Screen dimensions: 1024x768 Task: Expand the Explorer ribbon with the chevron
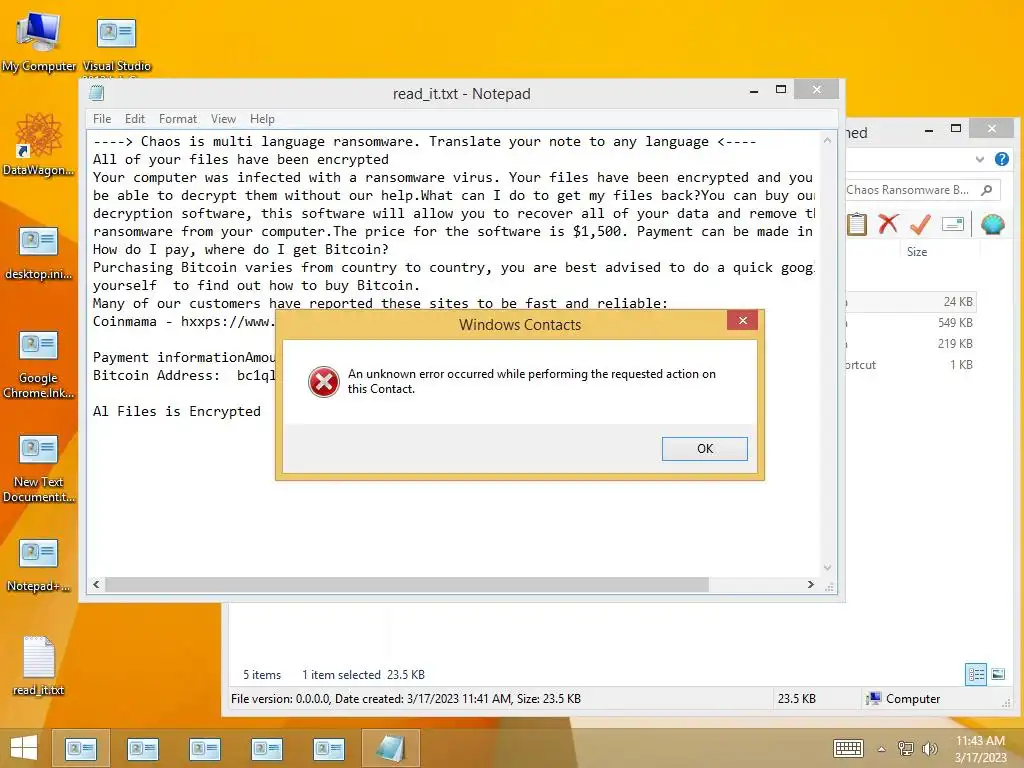point(980,159)
